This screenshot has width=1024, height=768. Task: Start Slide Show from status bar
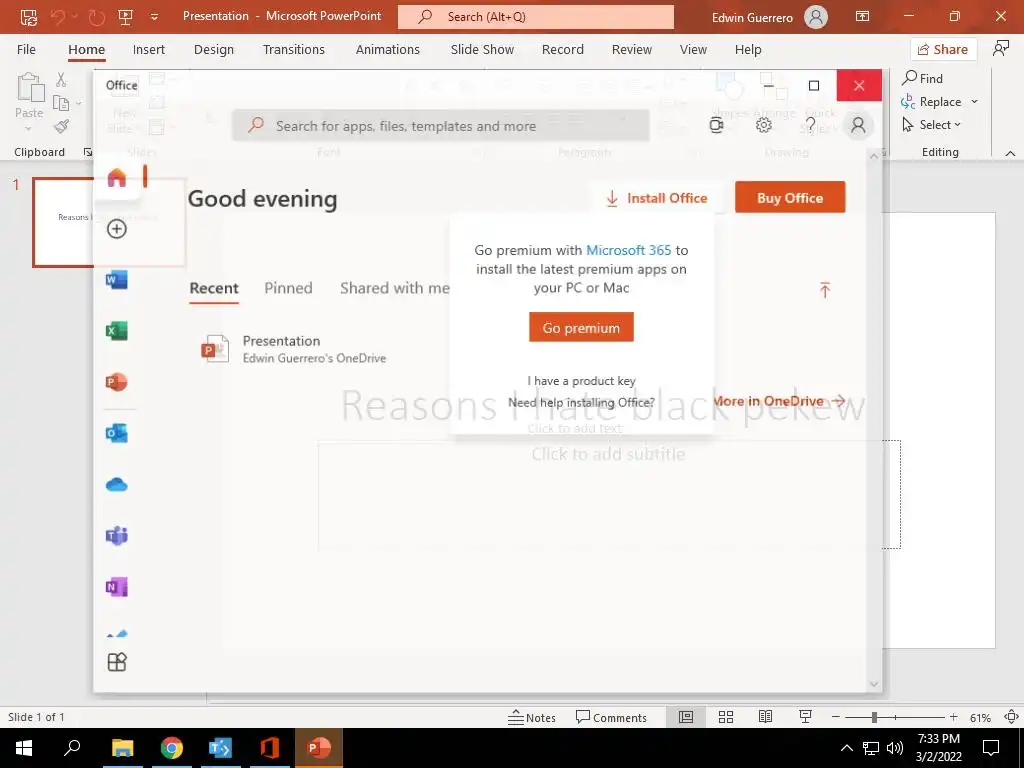click(x=805, y=717)
